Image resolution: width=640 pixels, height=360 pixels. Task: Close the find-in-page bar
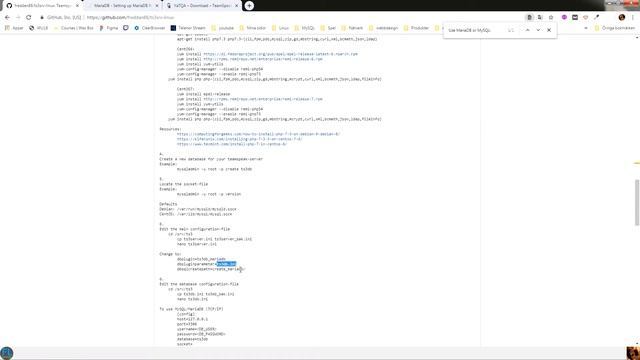pyautogui.click(x=549, y=30)
